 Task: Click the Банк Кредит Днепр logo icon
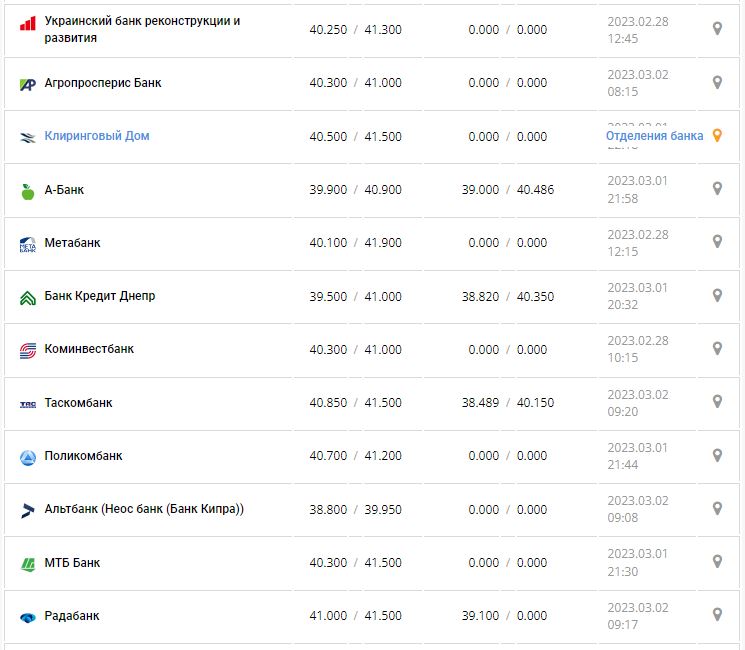click(28, 297)
